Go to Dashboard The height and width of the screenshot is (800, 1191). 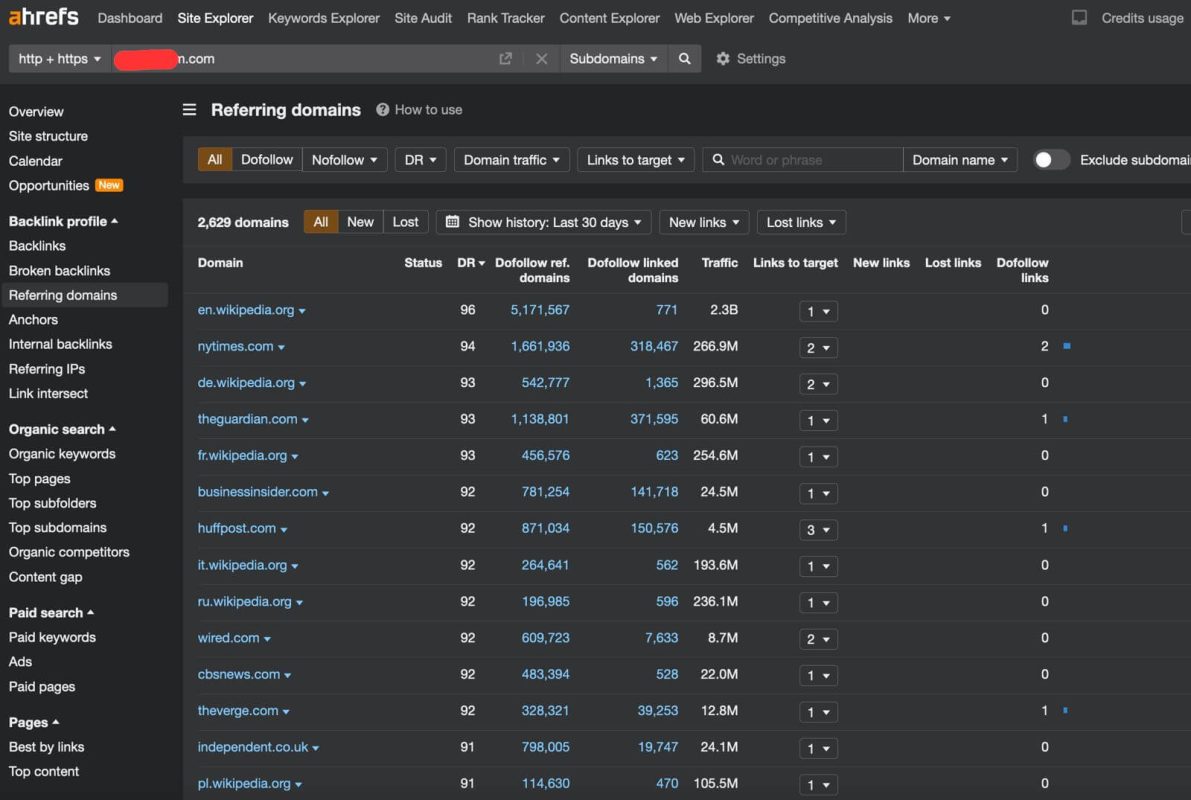pos(130,17)
